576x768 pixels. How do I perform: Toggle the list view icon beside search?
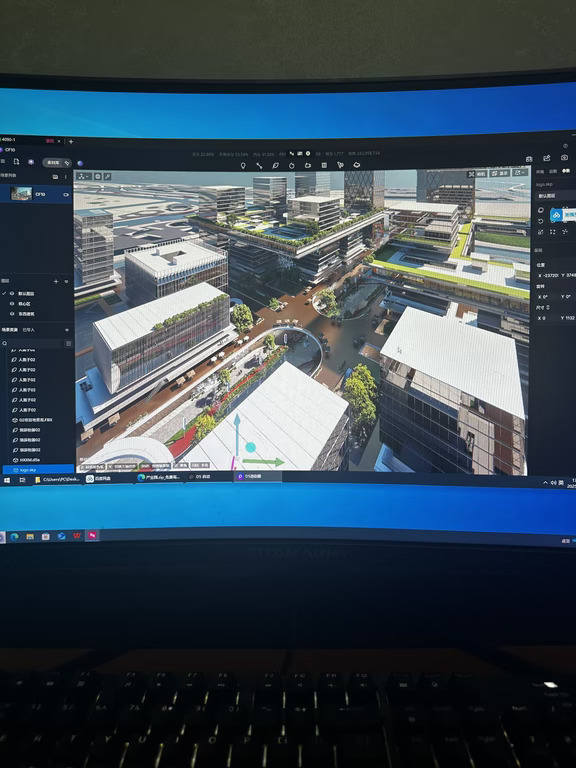pos(69,343)
